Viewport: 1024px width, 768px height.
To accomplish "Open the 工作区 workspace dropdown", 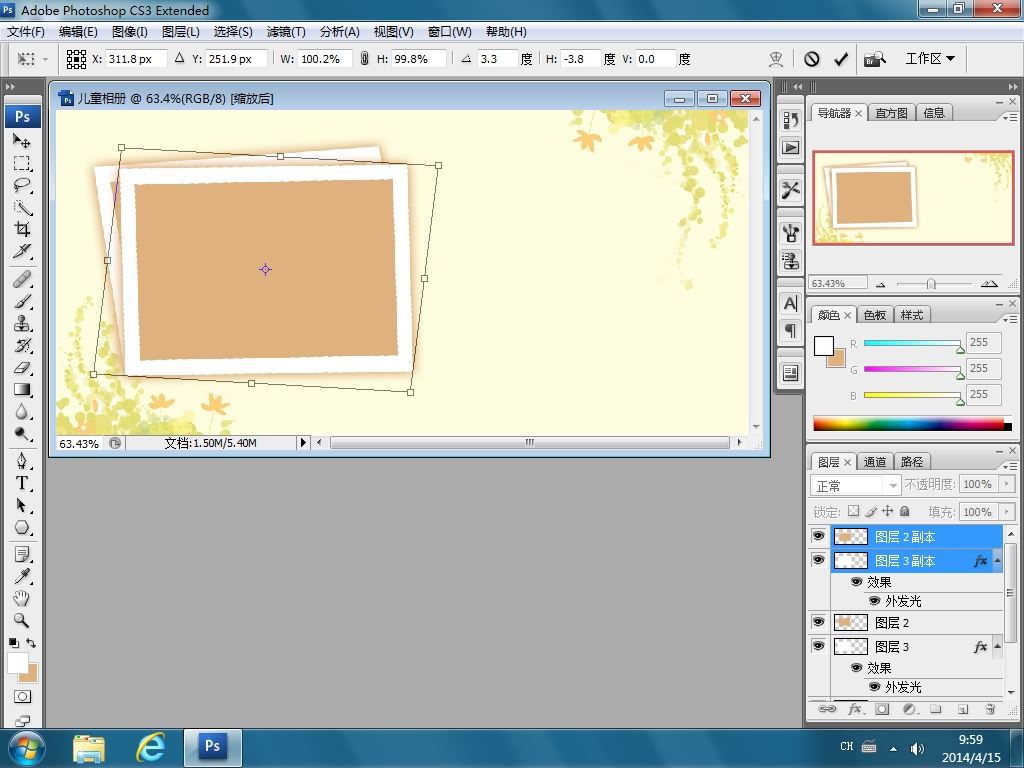I will 929,59.
